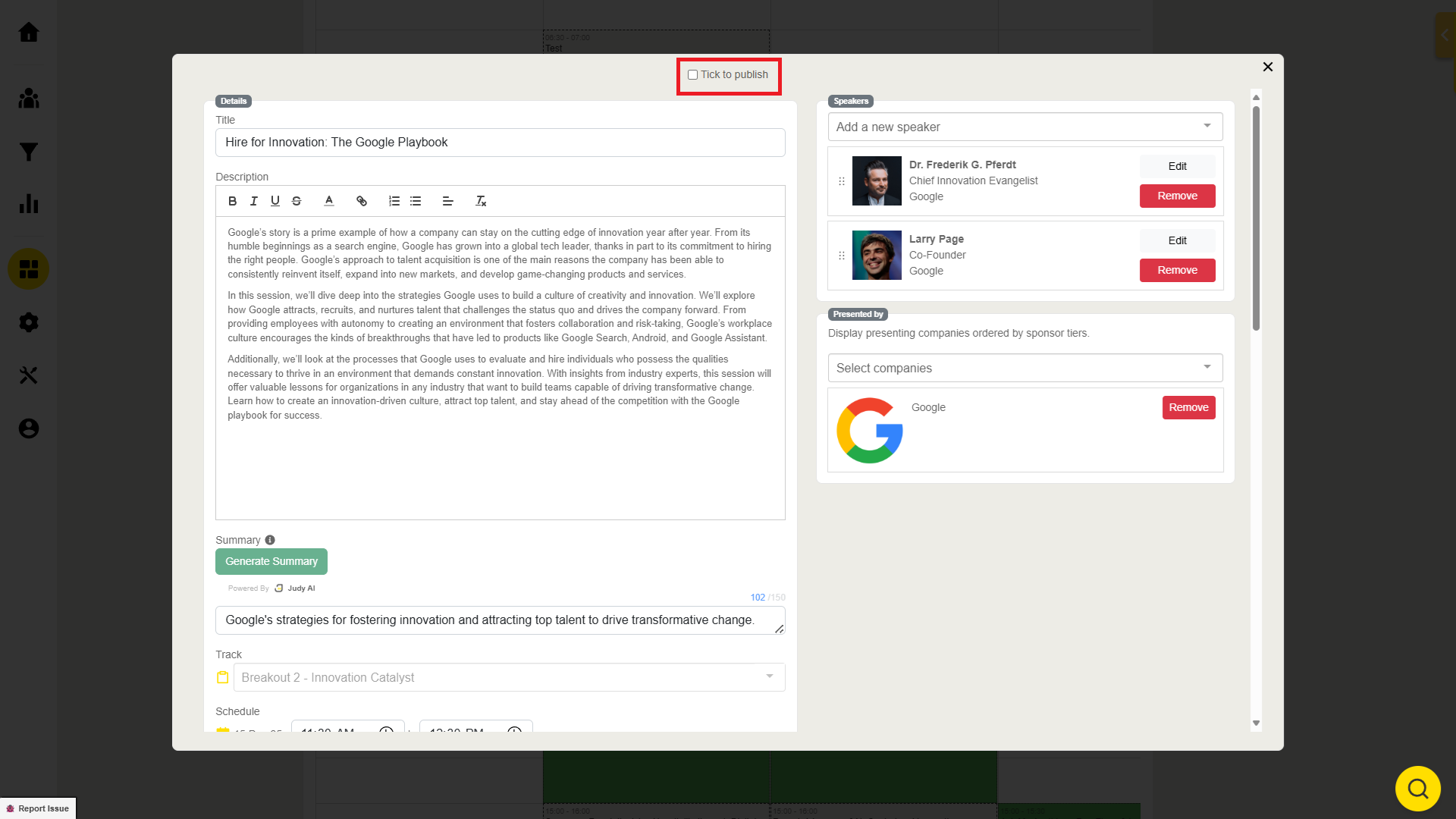Apply italic formatting in description editor
Screen dimensions: 1456x819
253,201
